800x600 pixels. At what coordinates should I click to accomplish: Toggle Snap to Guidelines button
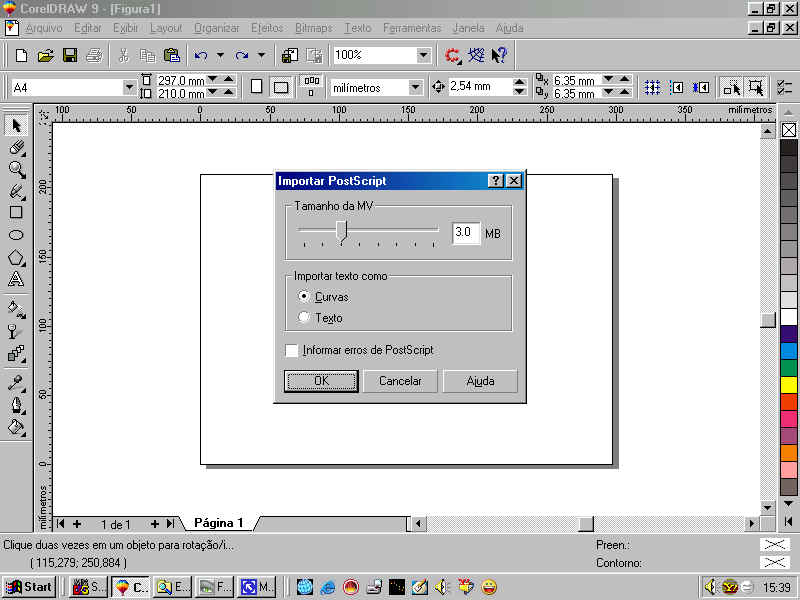point(677,87)
